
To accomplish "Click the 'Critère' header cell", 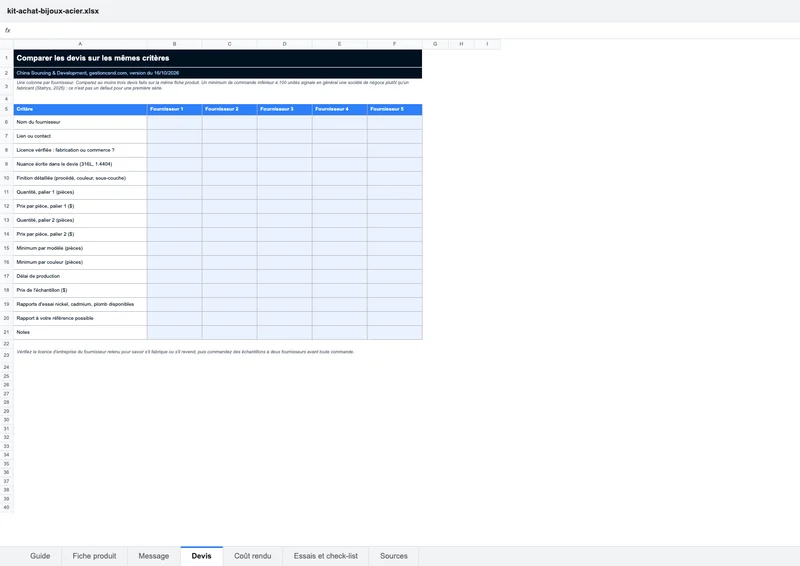I will pyautogui.click(x=80, y=109).
